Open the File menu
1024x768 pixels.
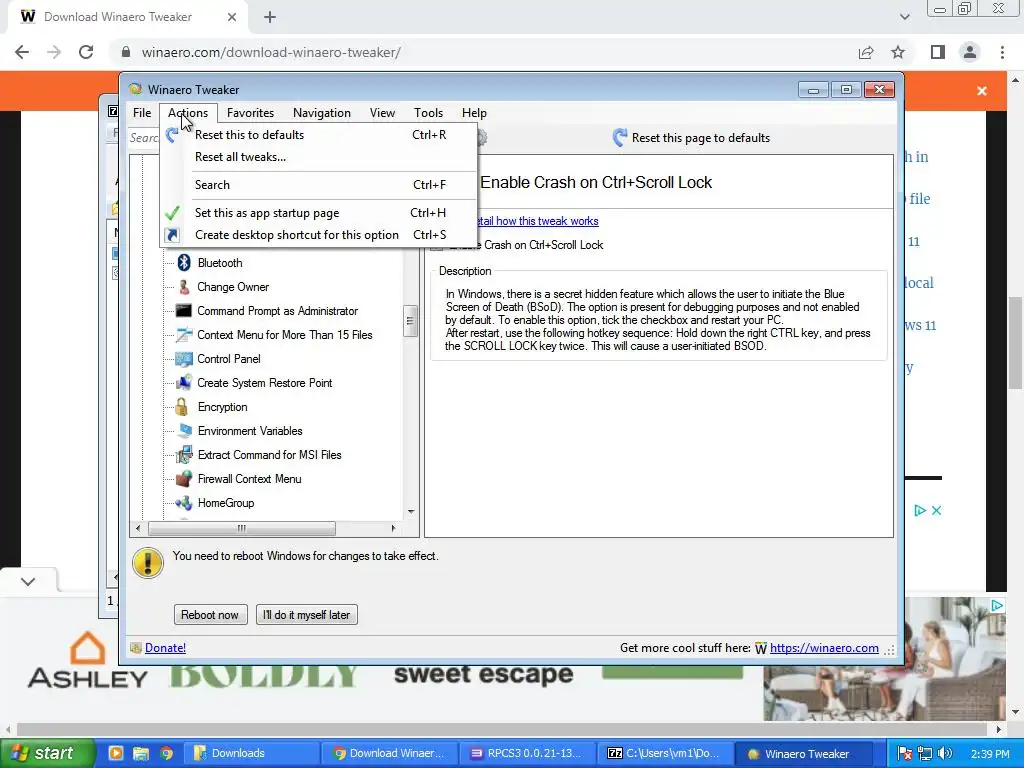142,113
